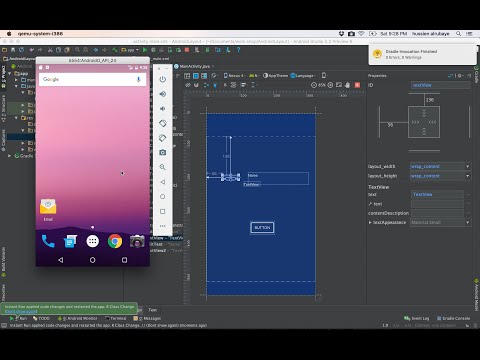Rotate emulator left icon

point(163,123)
